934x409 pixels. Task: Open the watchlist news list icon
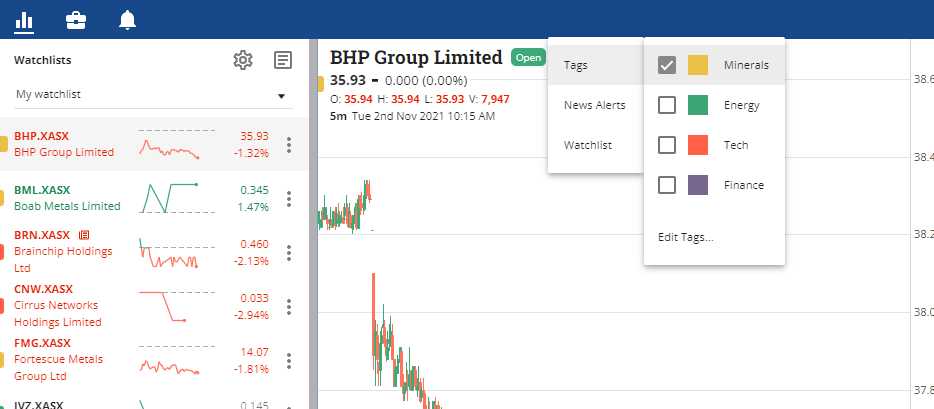(x=283, y=60)
